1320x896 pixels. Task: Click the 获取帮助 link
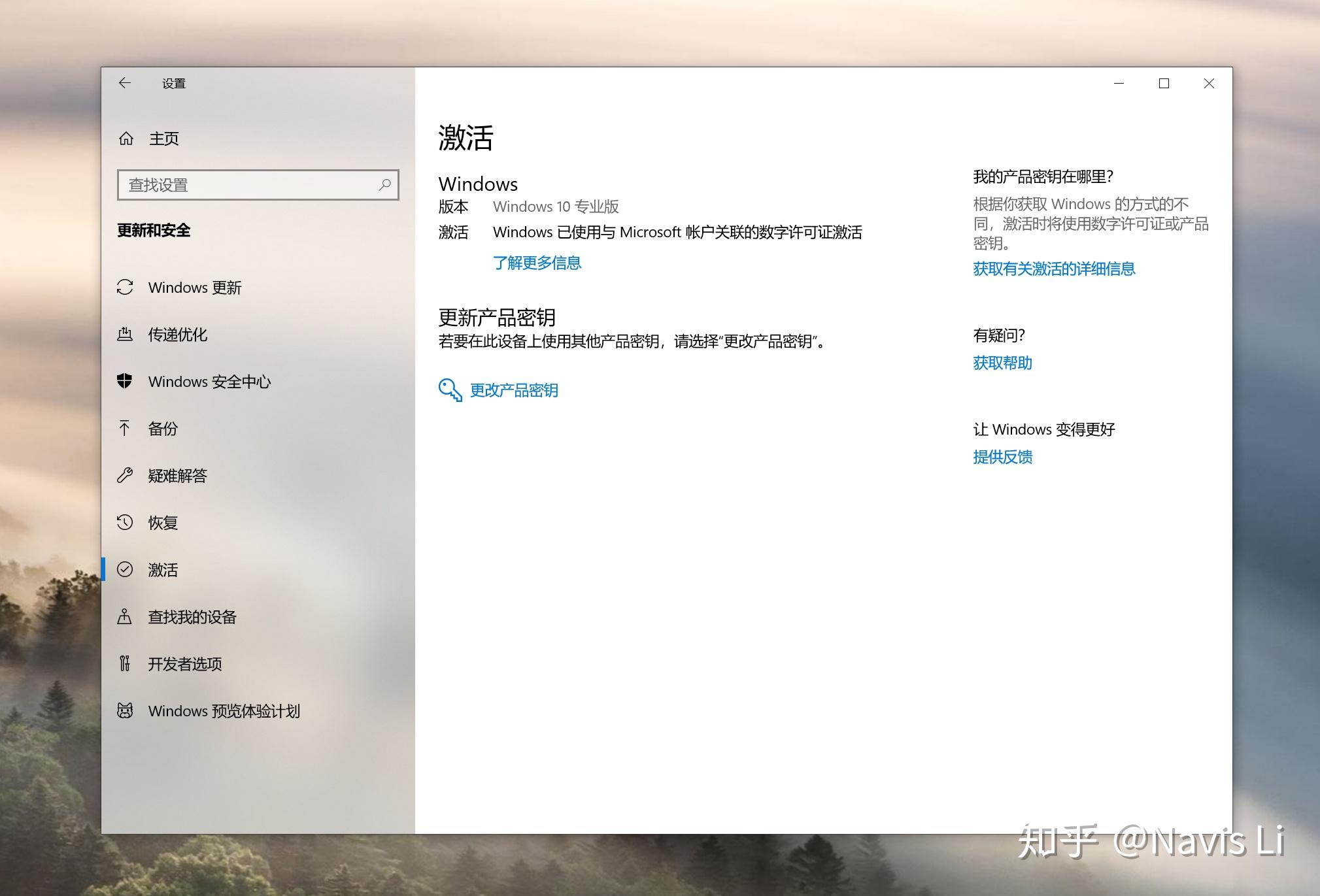point(1002,363)
